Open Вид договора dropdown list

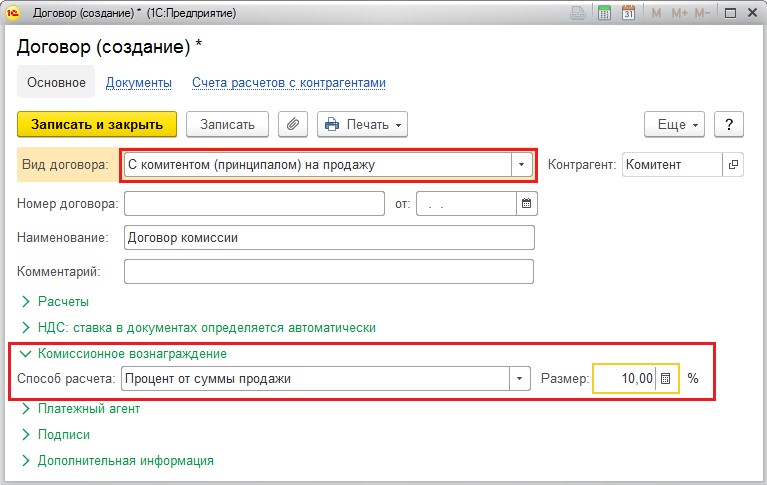click(x=521, y=164)
